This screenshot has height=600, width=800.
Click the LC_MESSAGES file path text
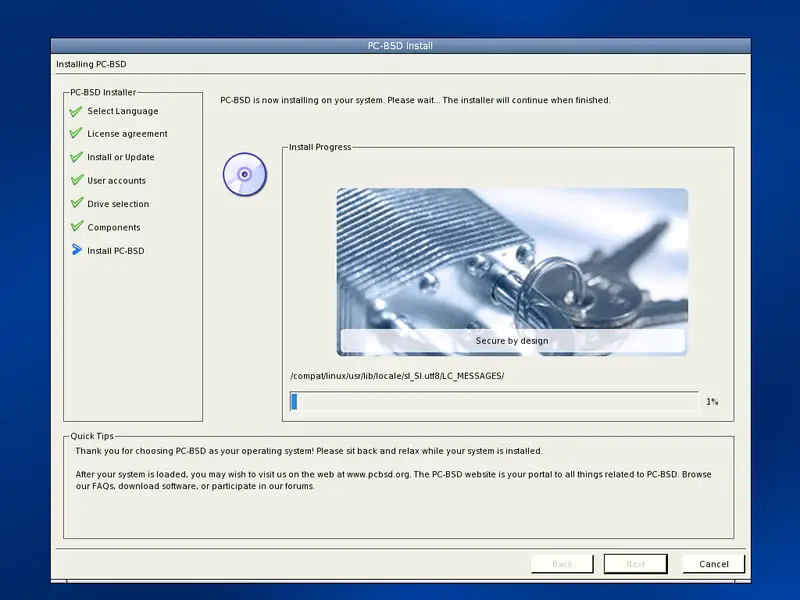tap(397, 376)
